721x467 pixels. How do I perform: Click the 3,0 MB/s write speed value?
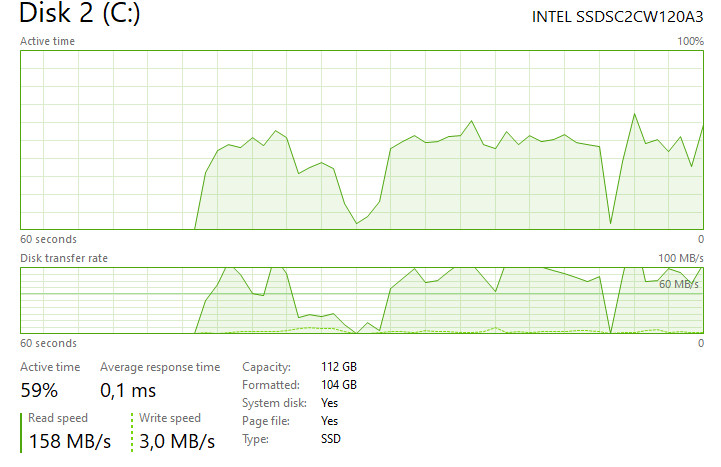tap(177, 441)
